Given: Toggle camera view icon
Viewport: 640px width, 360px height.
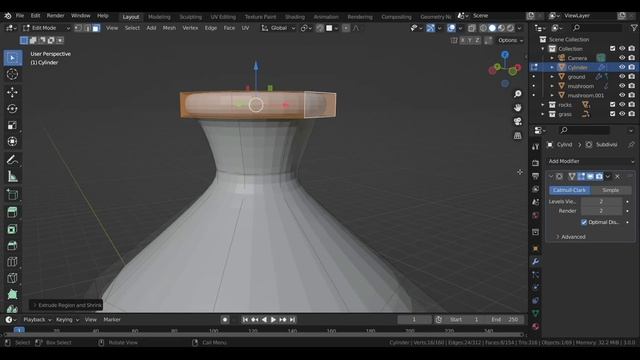Looking at the screenshot, I should click(x=518, y=122).
